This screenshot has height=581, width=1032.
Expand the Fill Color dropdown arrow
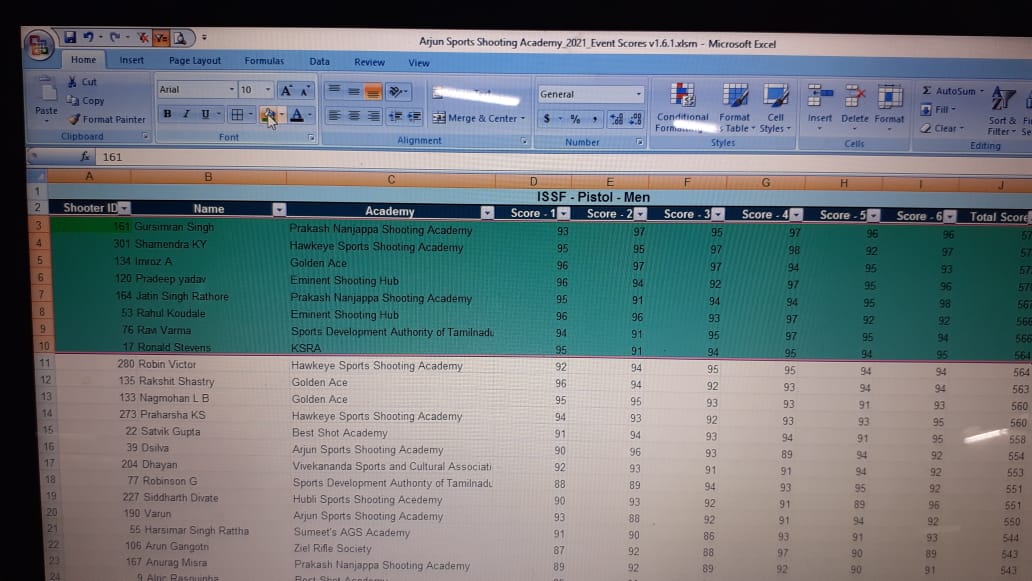click(282, 115)
